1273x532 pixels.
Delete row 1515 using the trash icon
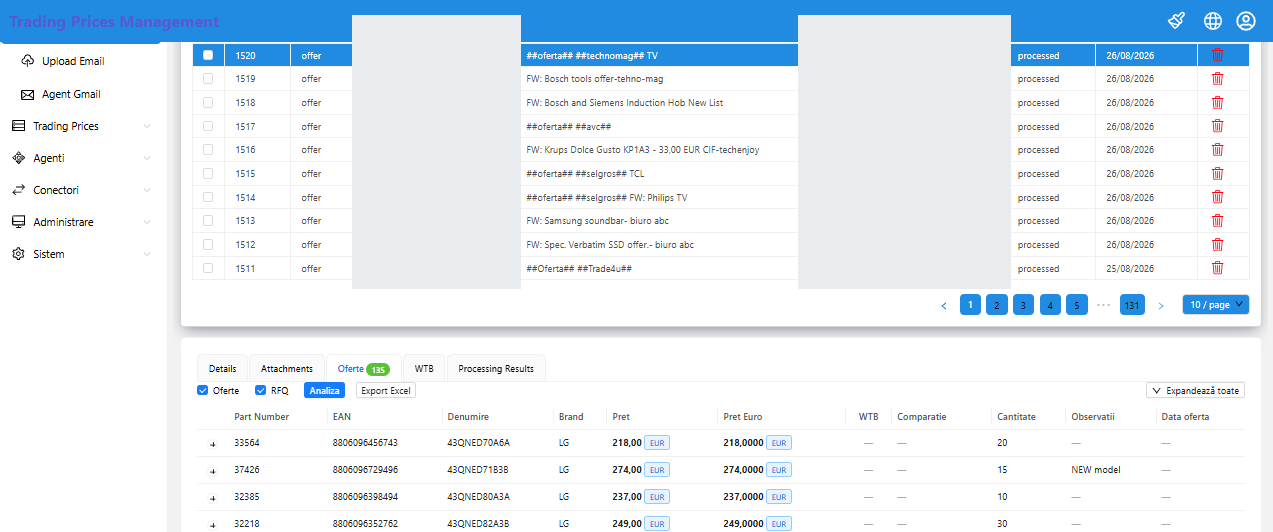(x=1217, y=174)
